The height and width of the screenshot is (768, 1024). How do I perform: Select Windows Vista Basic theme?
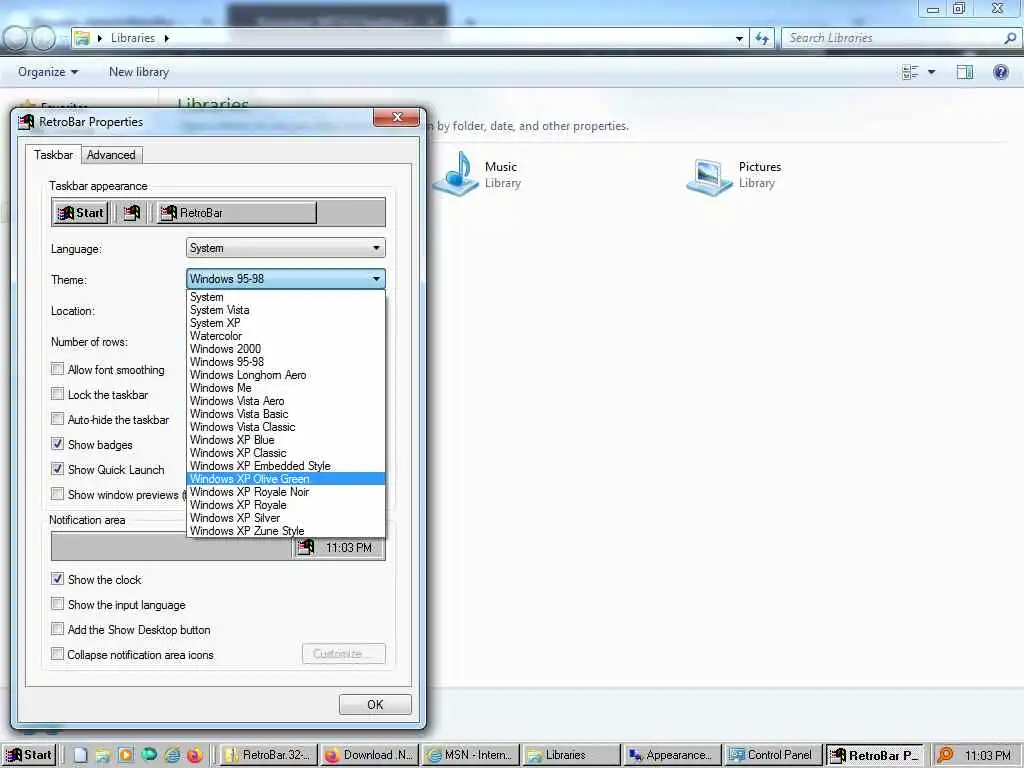pyautogui.click(x=285, y=414)
